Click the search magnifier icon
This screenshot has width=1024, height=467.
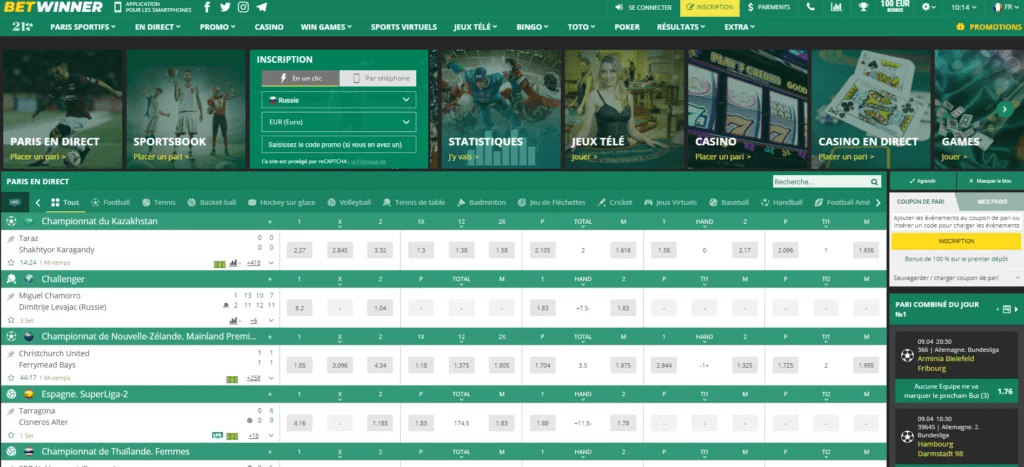point(876,182)
